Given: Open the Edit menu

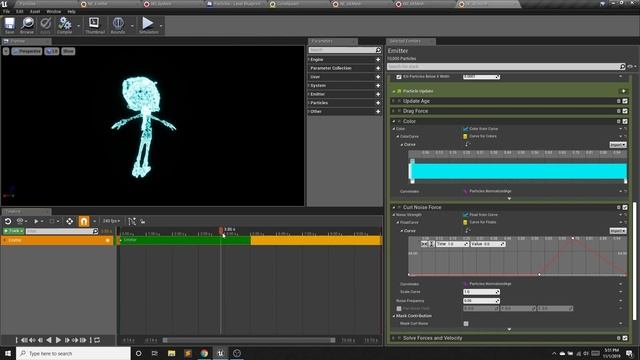Looking at the screenshot, I should (x=20, y=11).
